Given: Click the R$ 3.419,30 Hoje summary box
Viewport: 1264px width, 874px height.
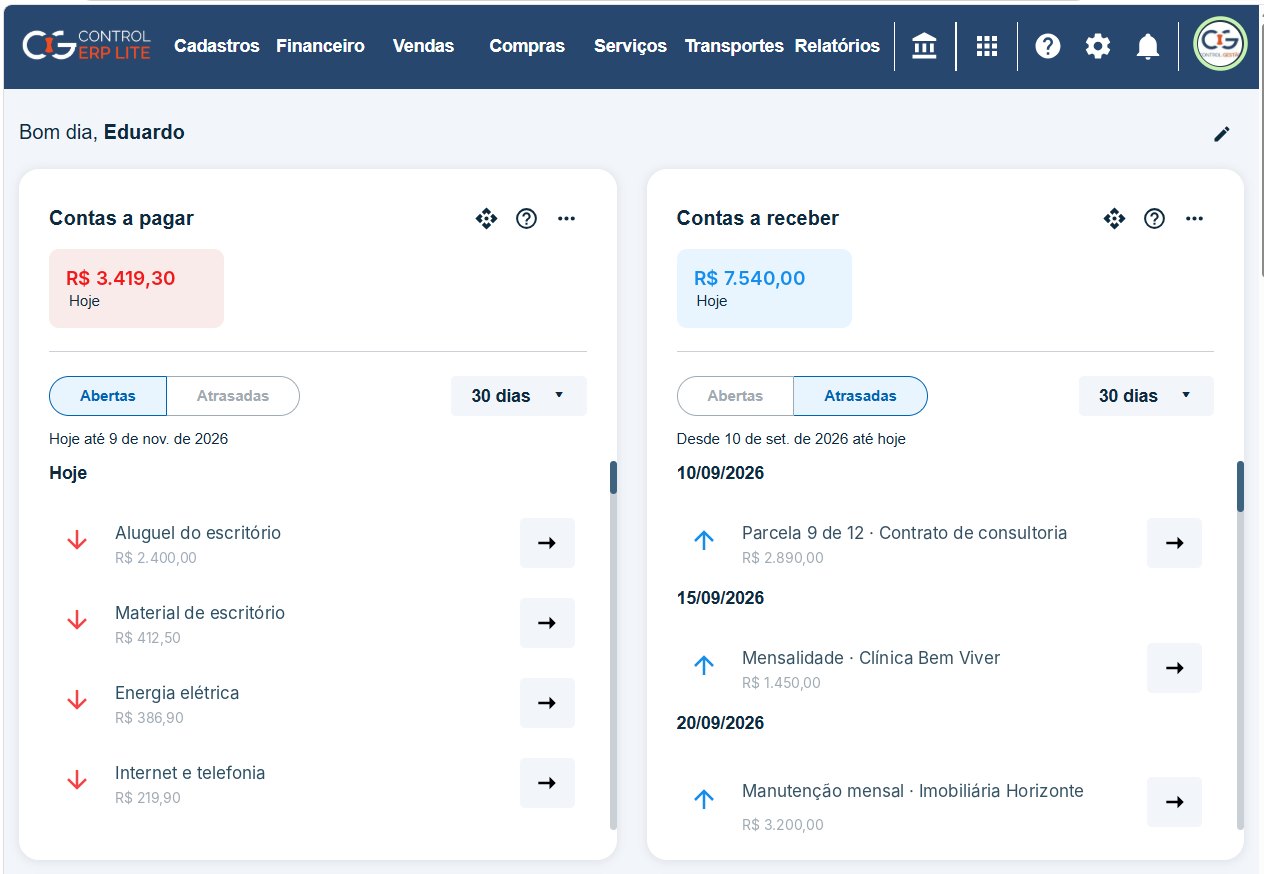Looking at the screenshot, I should click(x=136, y=288).
